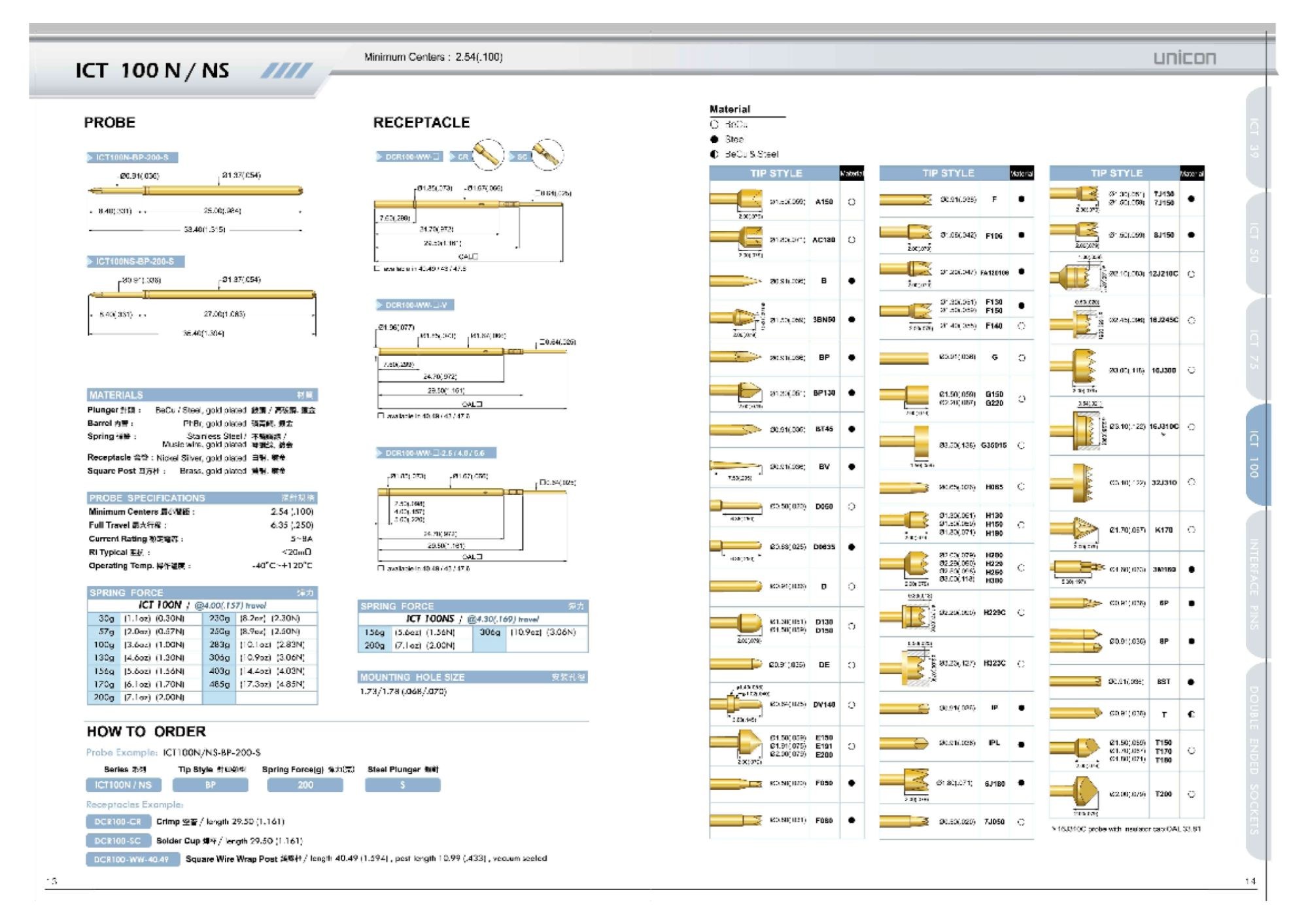The height and width of the screenshot is (924, 1308).
Task: Click the highlighted 306g cell in ICT 100NS table
Action: [x=489, y=632]
